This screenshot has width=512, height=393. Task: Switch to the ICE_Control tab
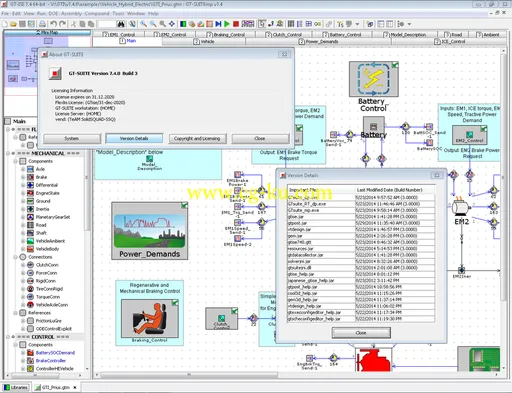[449, 41]
